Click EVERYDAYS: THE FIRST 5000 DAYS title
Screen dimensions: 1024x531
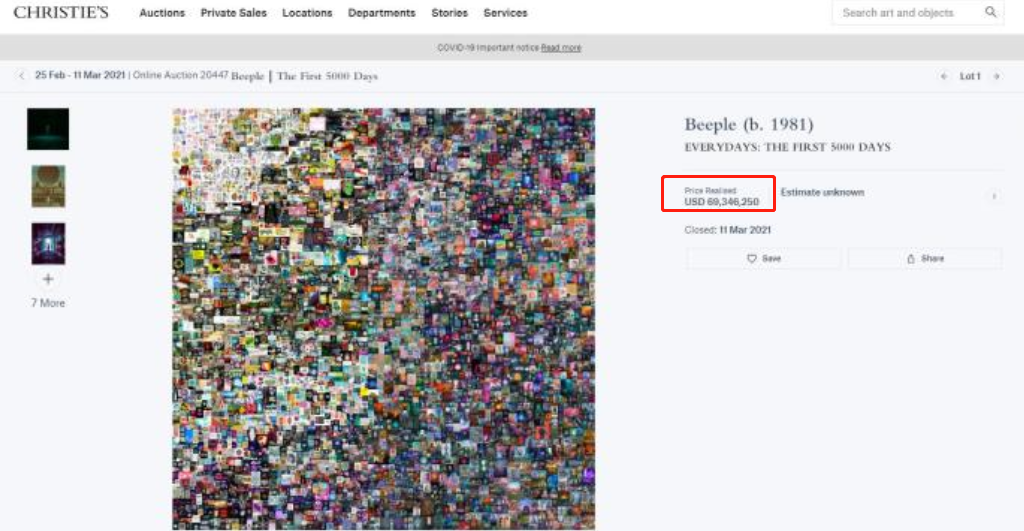(787, 147)
